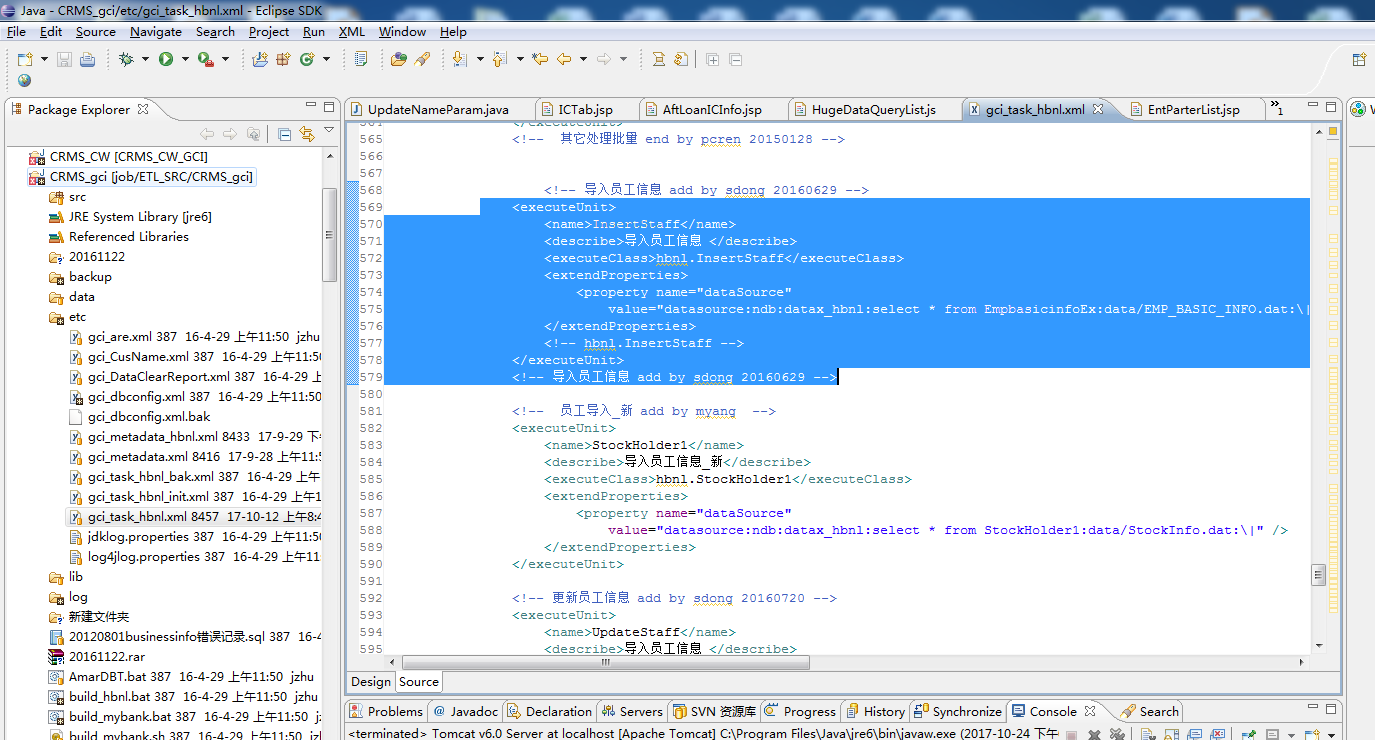Viewport: 1375px width, 740px height.
Task: Collapse All in Package Explorer
Action: (284, 134)
